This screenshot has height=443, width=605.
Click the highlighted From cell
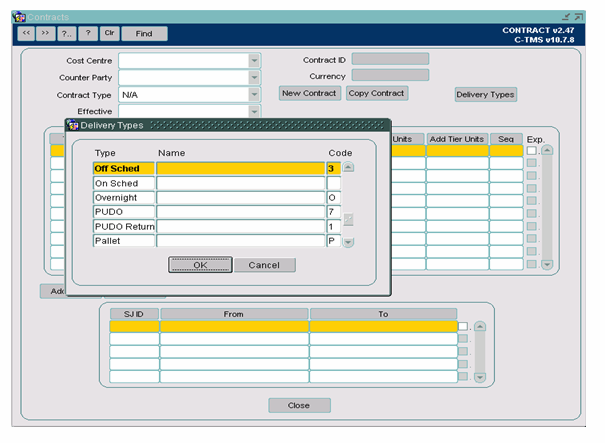234,326
